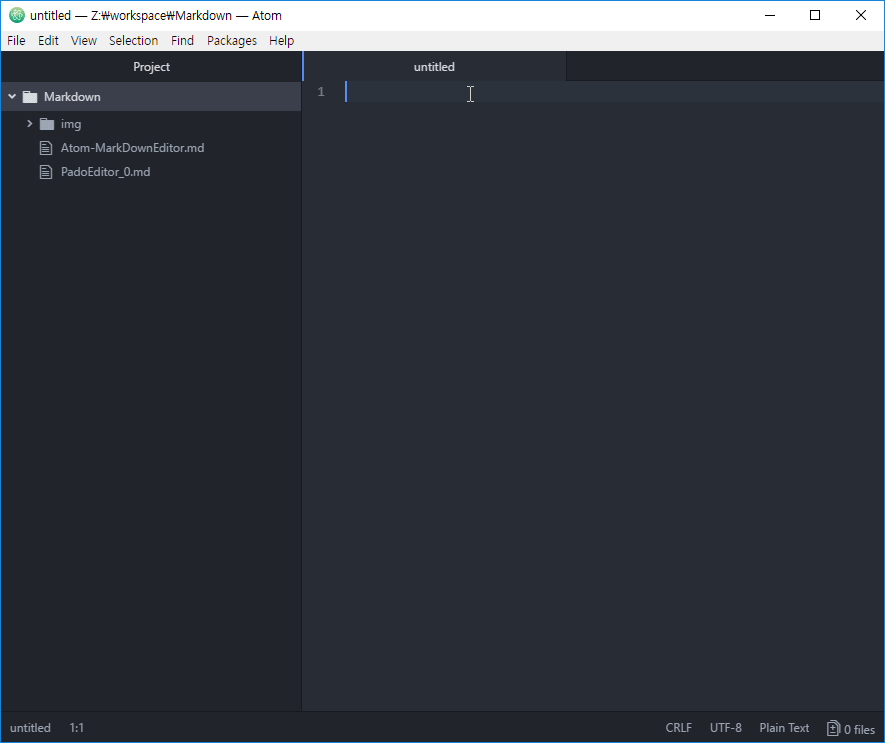Change the UTF-8 encoding selector
The width and height of the screenshot is (885, 743).
[x=725, y=728]
